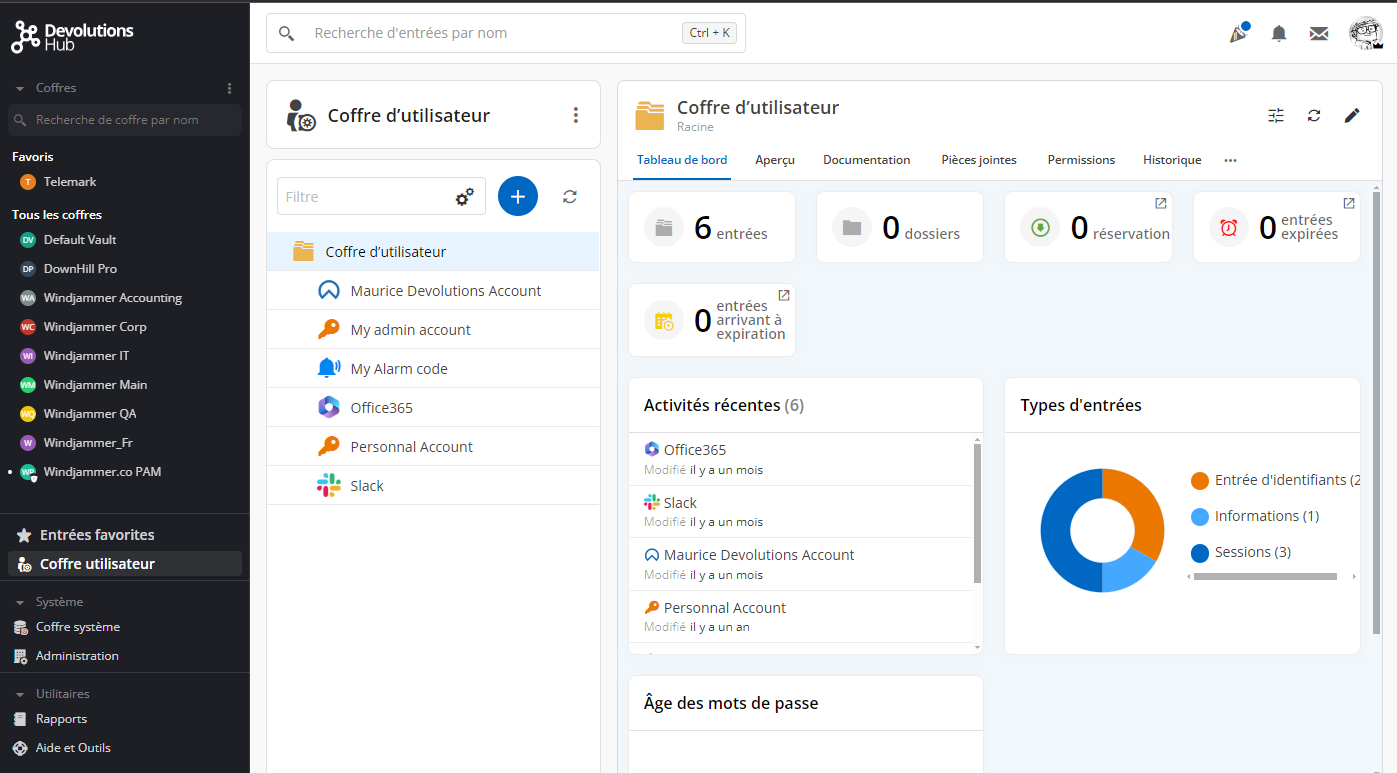1397x773 pixels.
Task: Select the Office365 entry
Action: (x=433, y=408)
